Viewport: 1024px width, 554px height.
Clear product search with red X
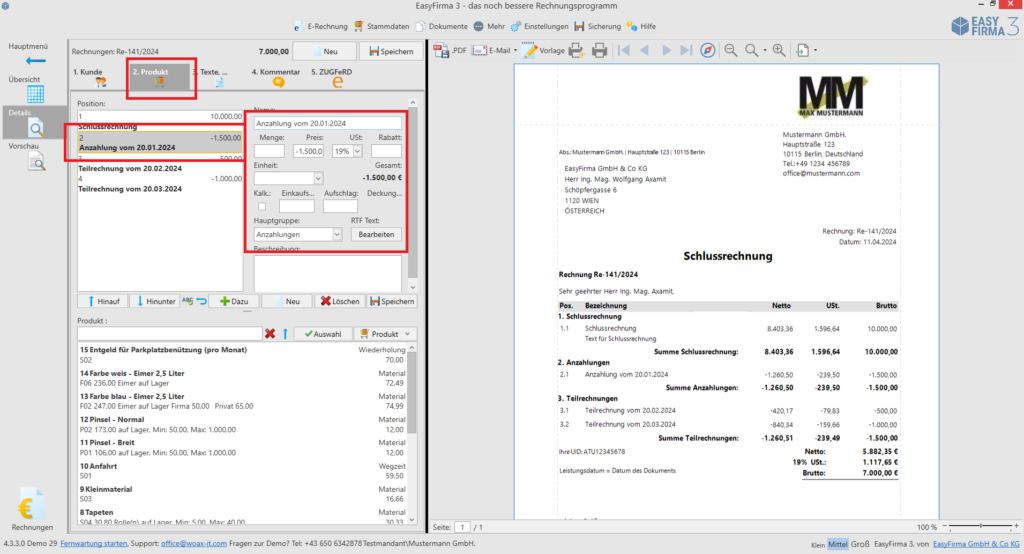tap(270, 333)
